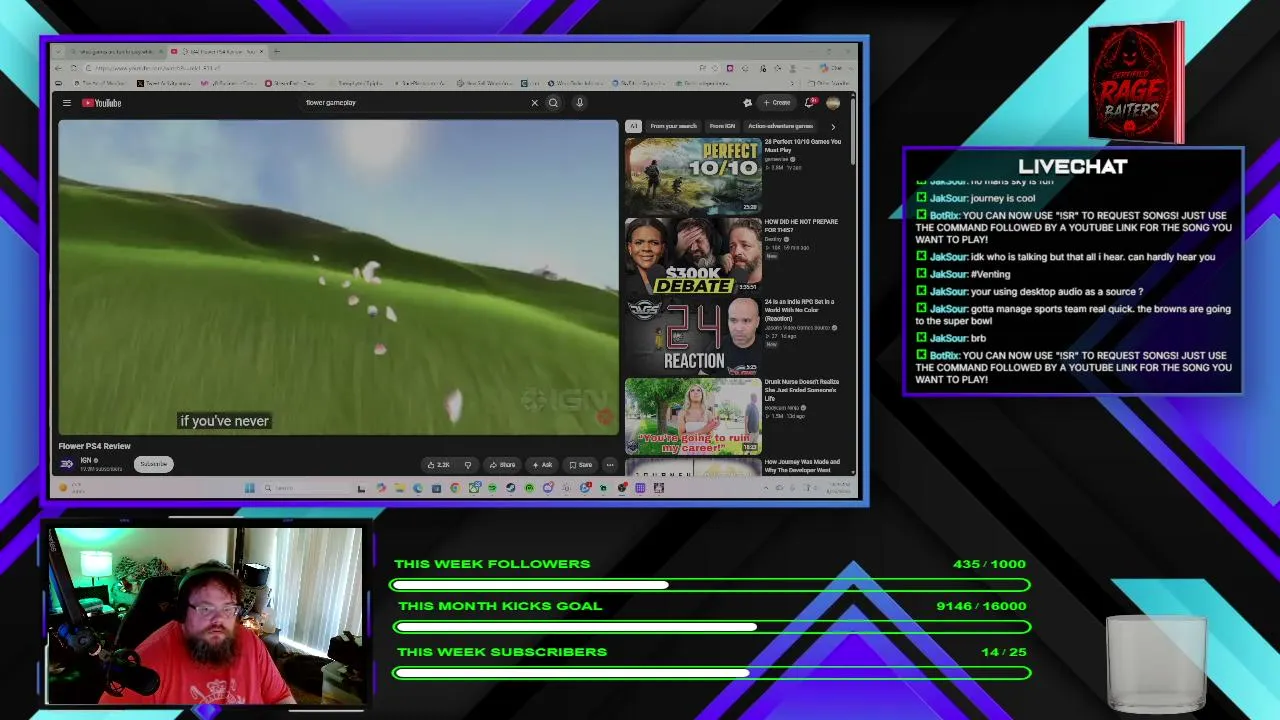1280x720 pixels.
Task: Close the Flower PS4 Review browser tab
Action: click(x=263, y=51)
